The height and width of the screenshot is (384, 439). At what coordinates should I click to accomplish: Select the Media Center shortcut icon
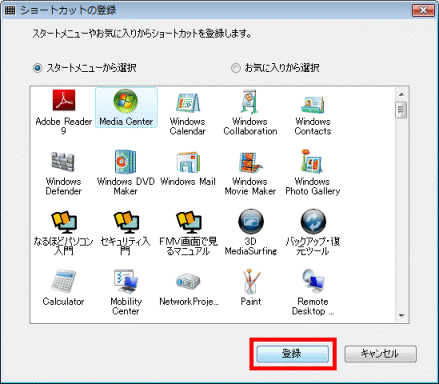click(126, 101)
